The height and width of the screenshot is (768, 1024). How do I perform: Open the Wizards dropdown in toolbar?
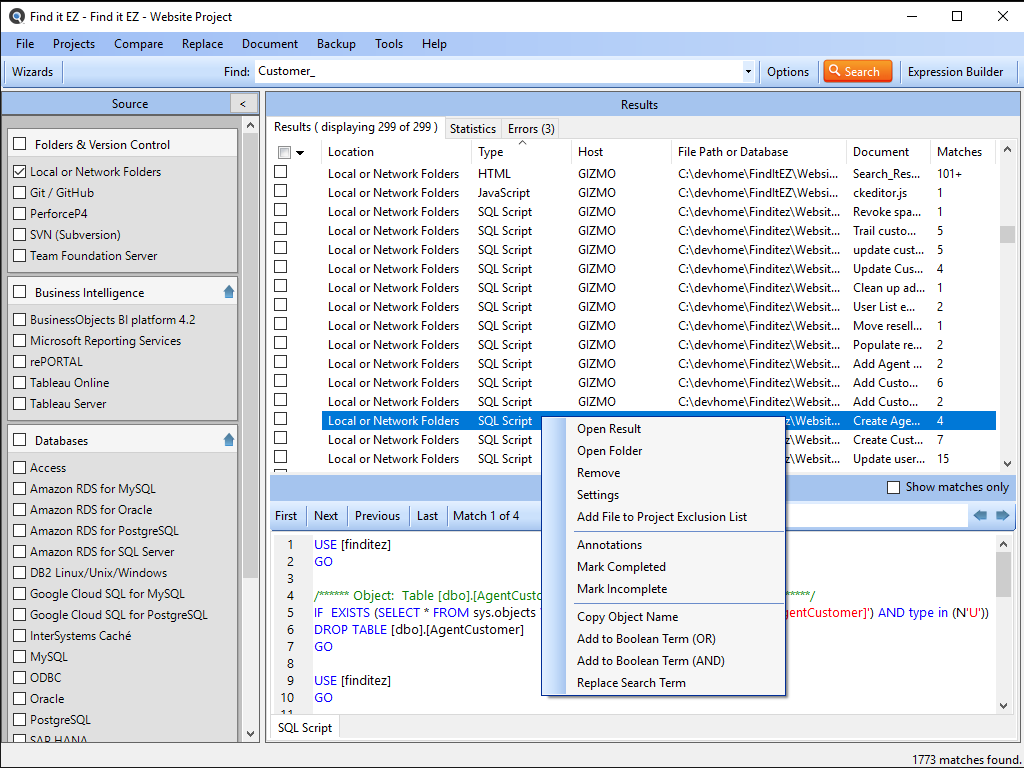coord(33,72)
